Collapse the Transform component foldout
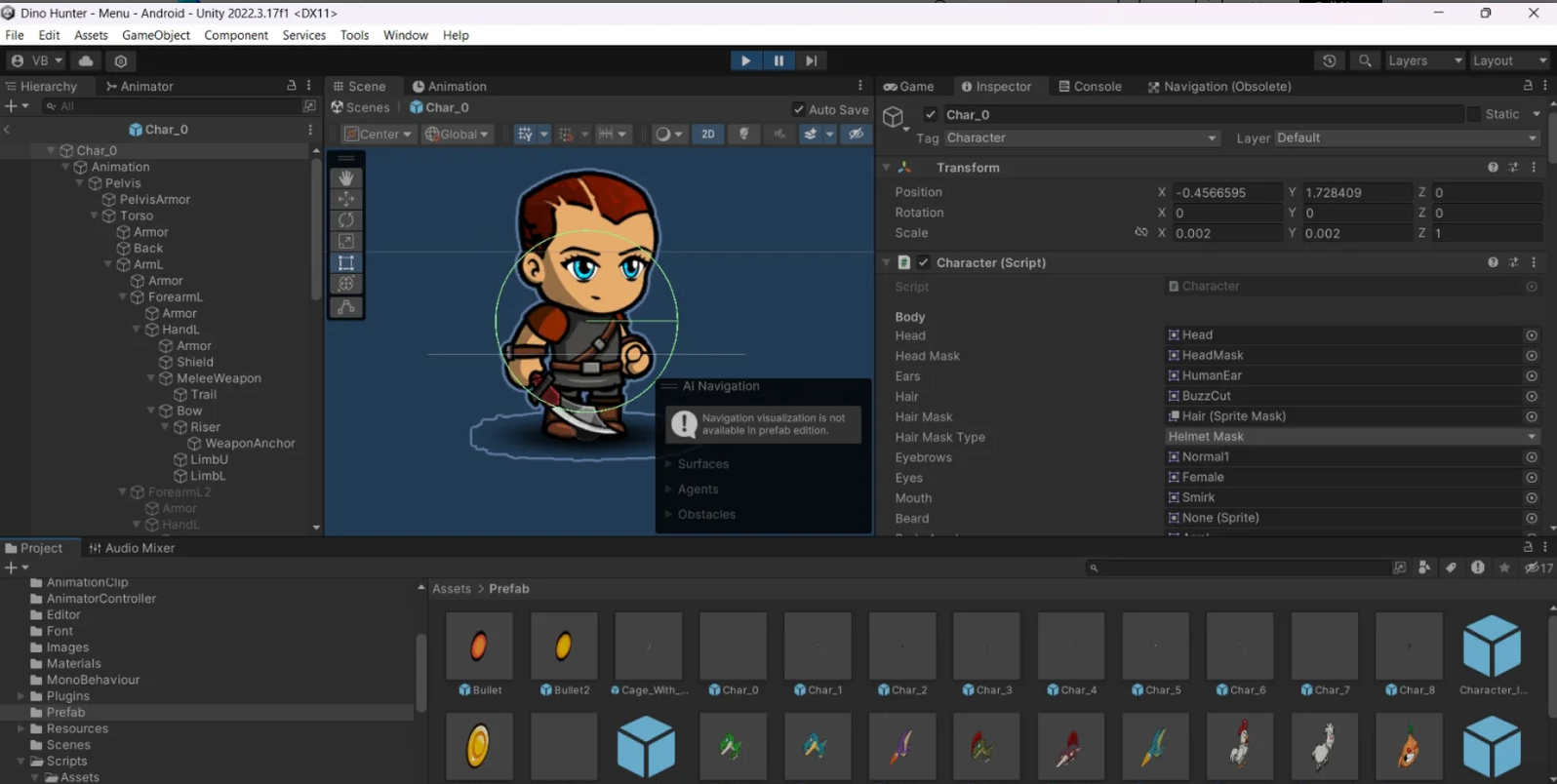 [886, 168]
